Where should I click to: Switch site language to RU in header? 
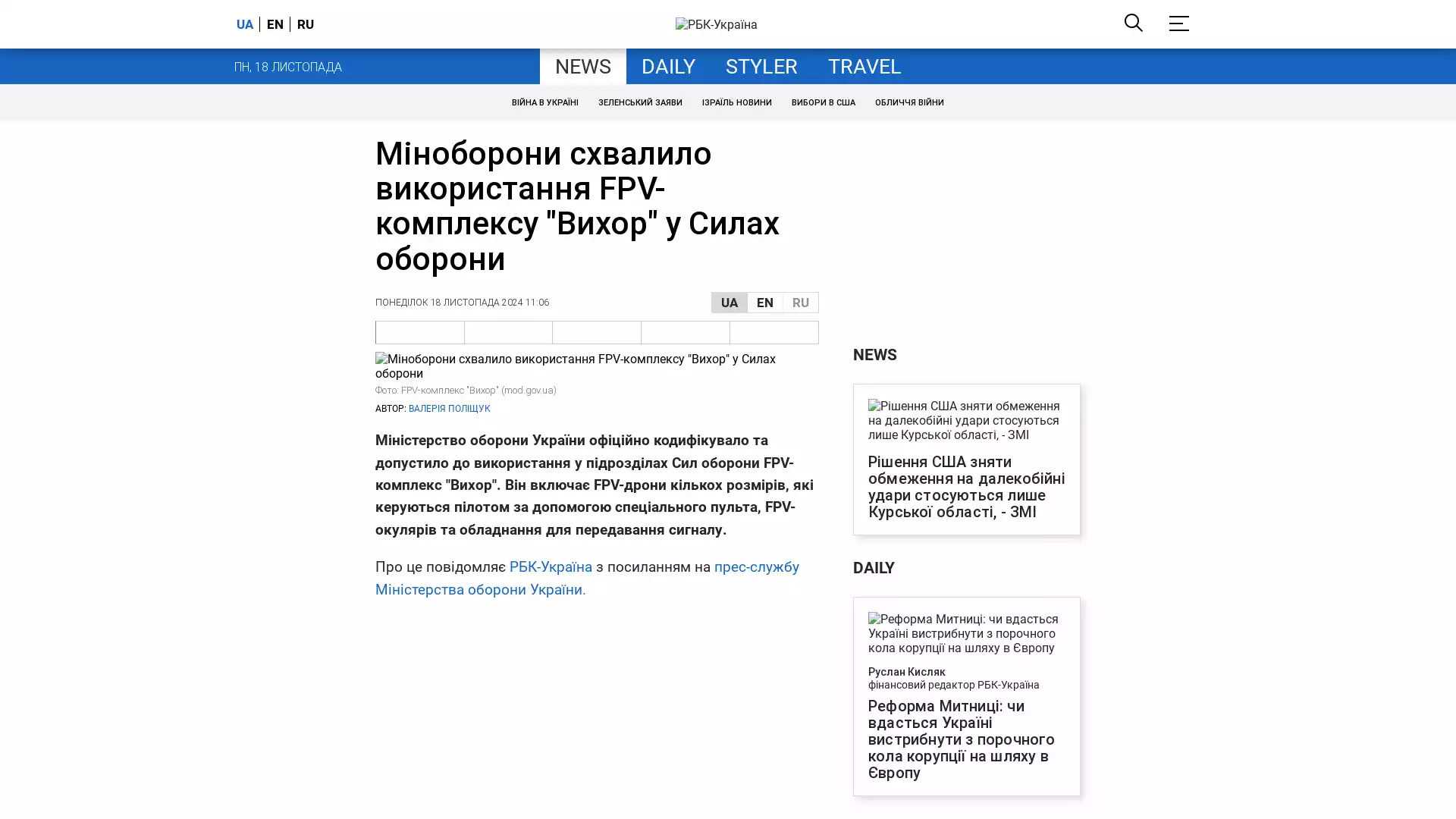305,24
